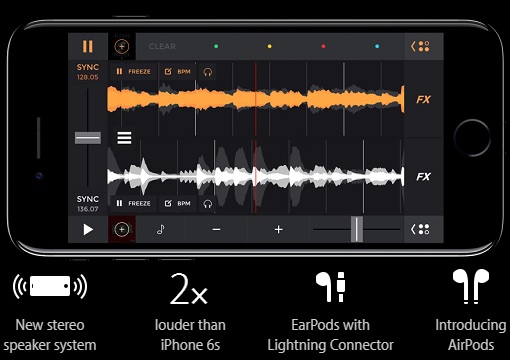Add a cue point on bottom deck
510x360 pixels.
point(122,229)
